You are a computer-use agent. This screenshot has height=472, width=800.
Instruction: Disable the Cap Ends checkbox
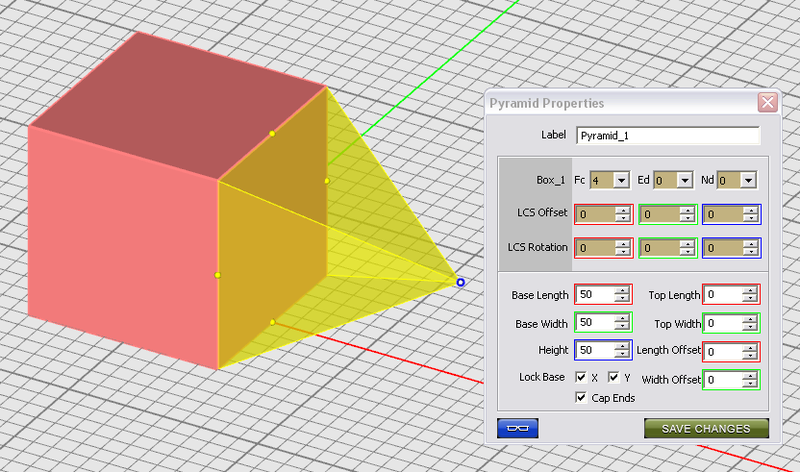coord(583,397)
